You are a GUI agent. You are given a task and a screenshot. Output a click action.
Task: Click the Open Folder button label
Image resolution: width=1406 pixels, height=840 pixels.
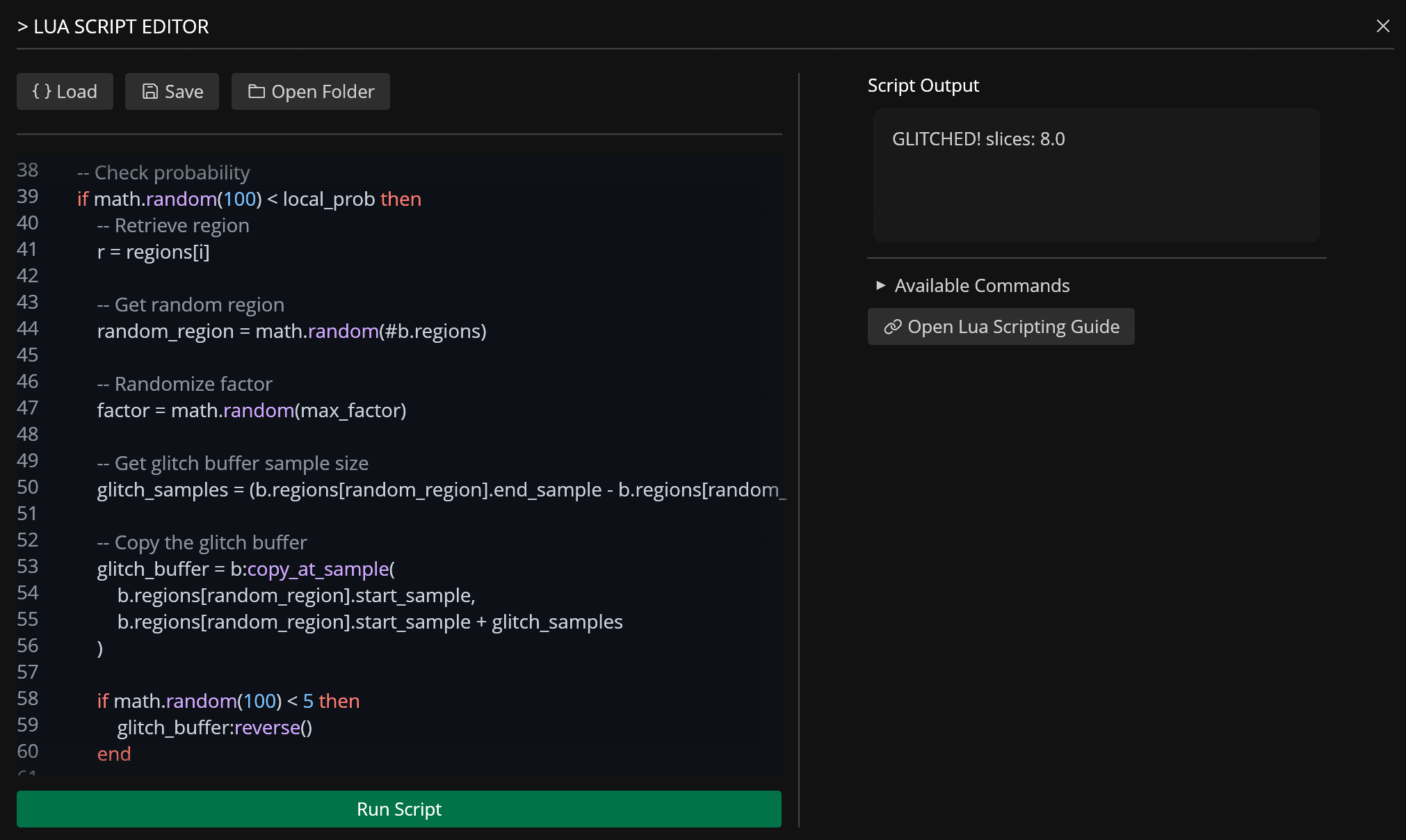(323, 92)
